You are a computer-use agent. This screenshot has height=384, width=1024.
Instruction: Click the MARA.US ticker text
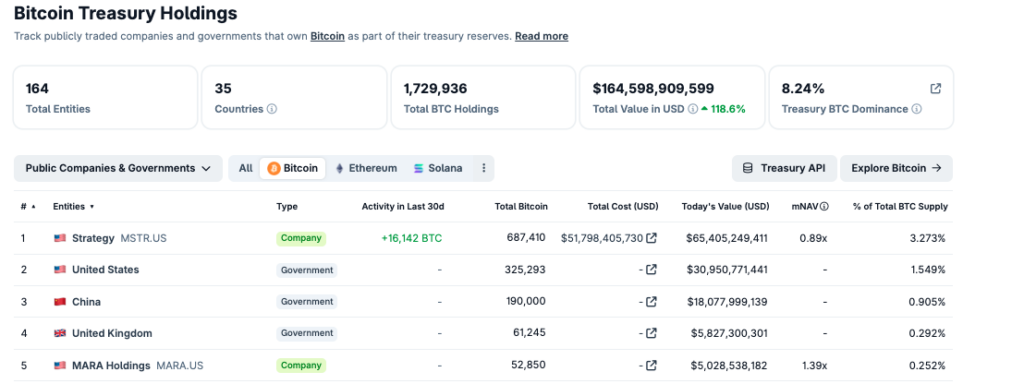pos(180,365)
